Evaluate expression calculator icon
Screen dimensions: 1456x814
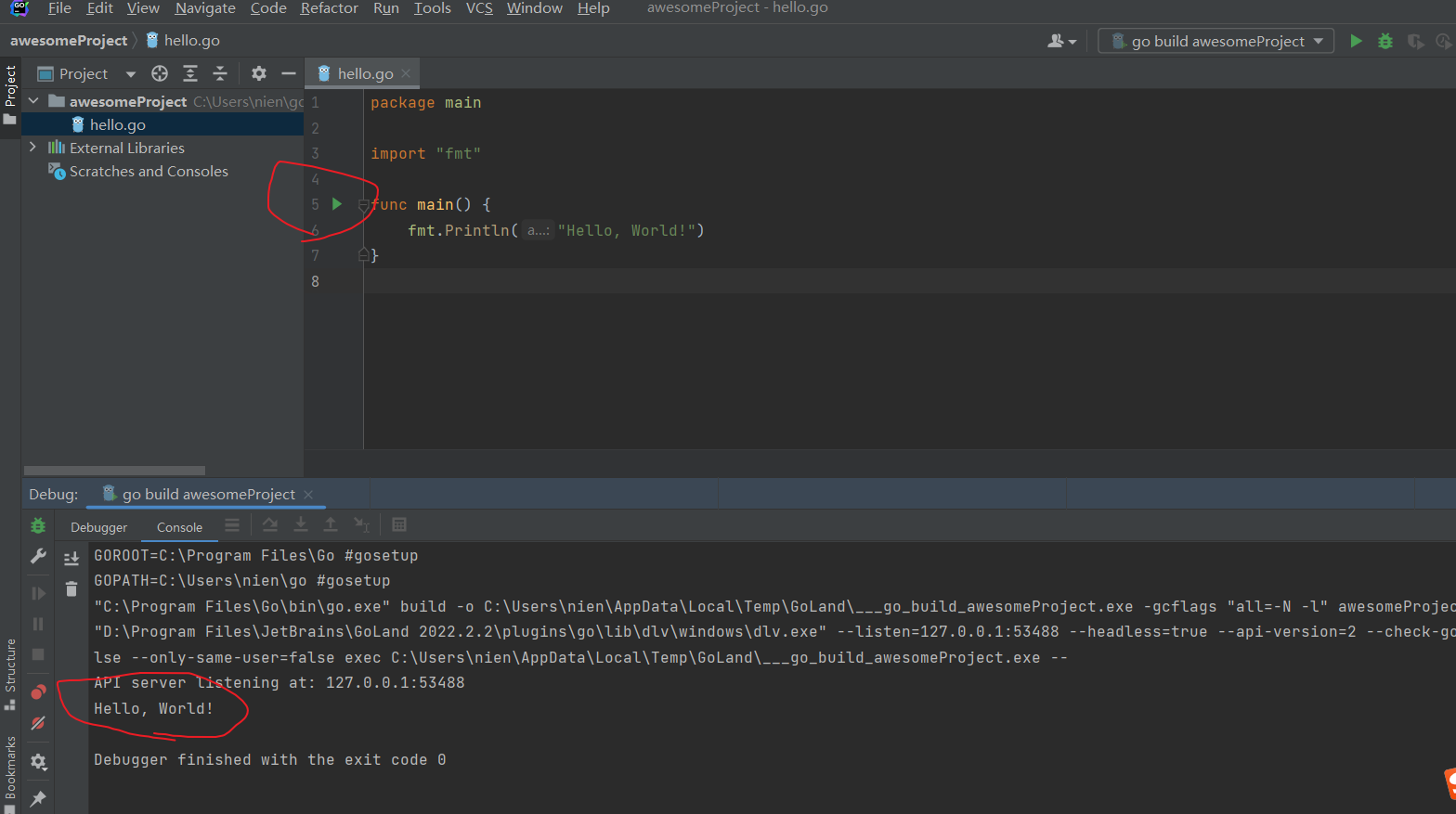pyautogui.click(x=399, y=524)
